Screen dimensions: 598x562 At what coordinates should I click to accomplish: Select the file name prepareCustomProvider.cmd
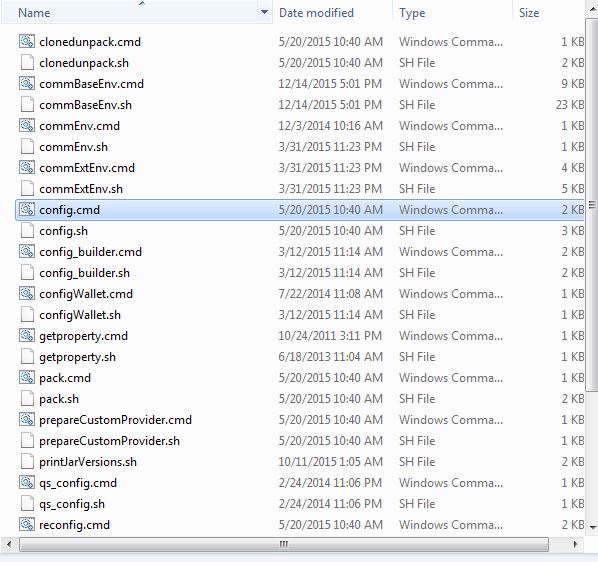click(x=115, y=420)
